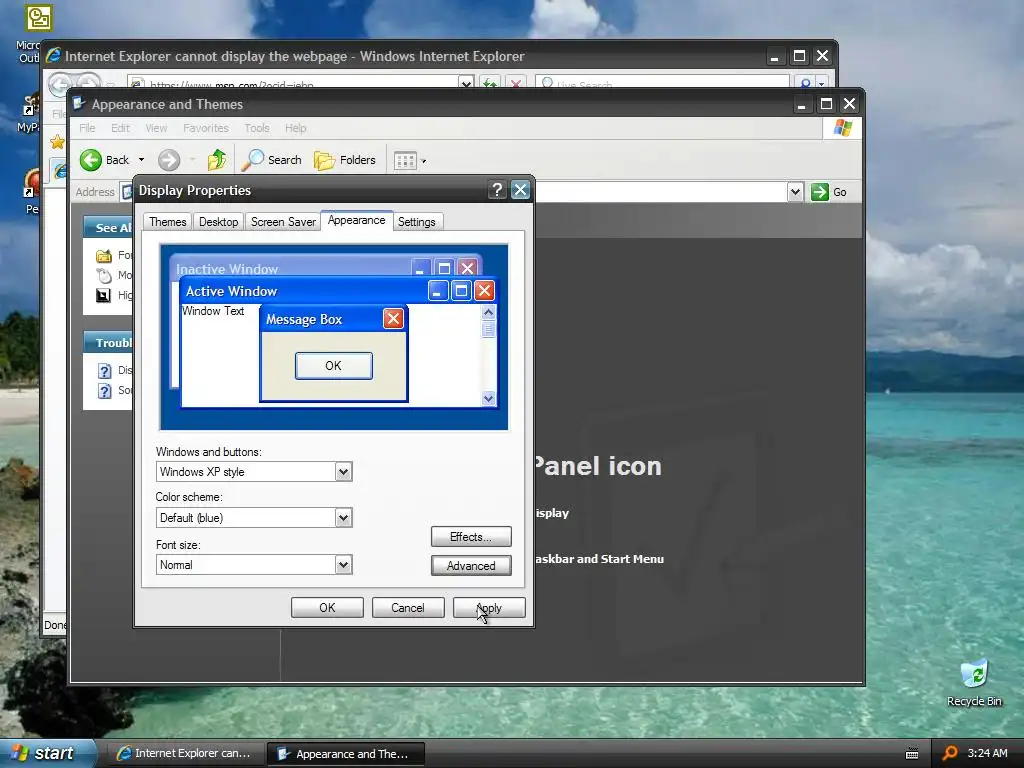Switch to the Settings tab

point(417,222)
